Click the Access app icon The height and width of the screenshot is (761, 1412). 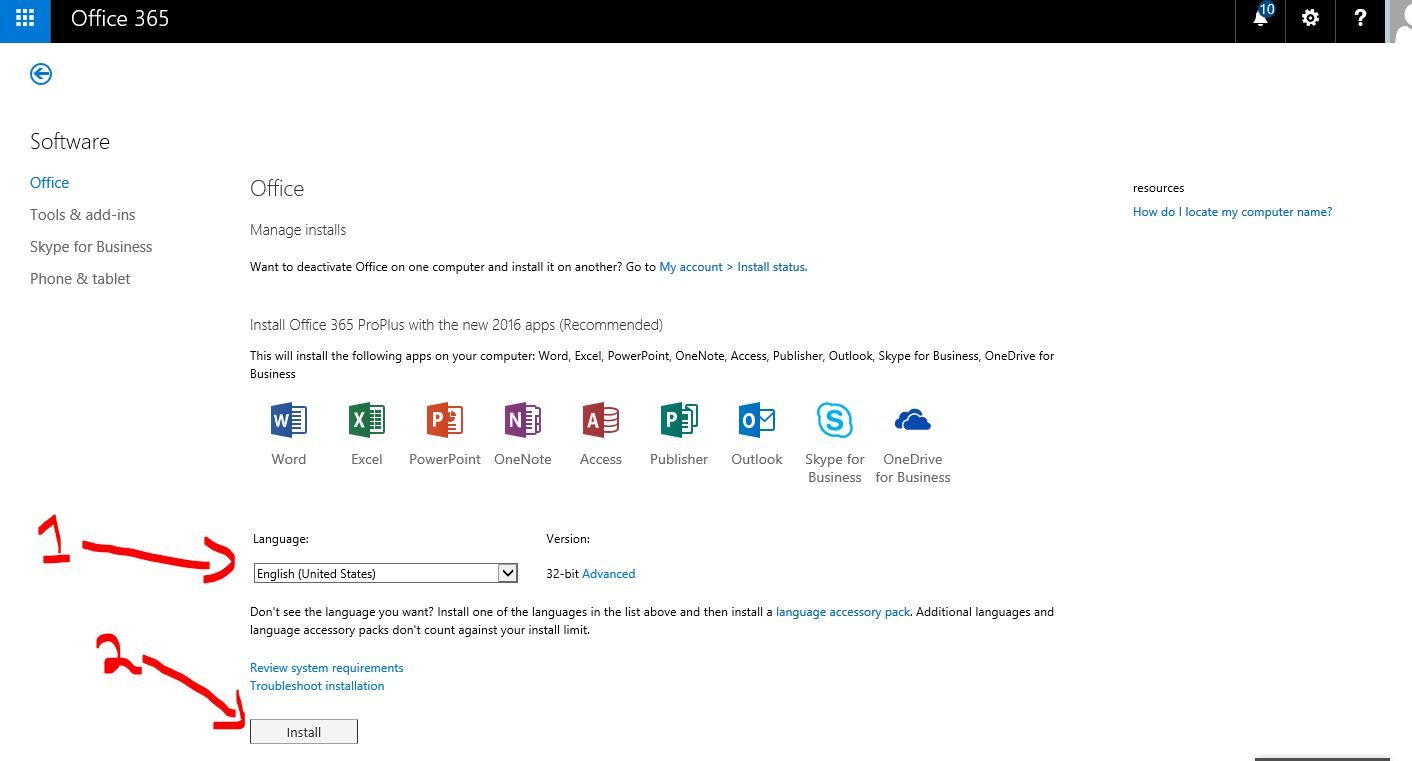601,420
